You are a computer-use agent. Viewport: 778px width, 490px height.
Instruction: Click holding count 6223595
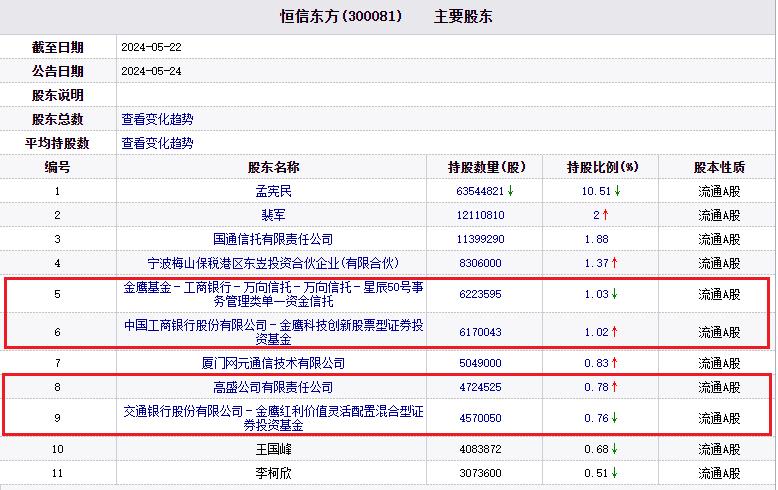point(480,294)
